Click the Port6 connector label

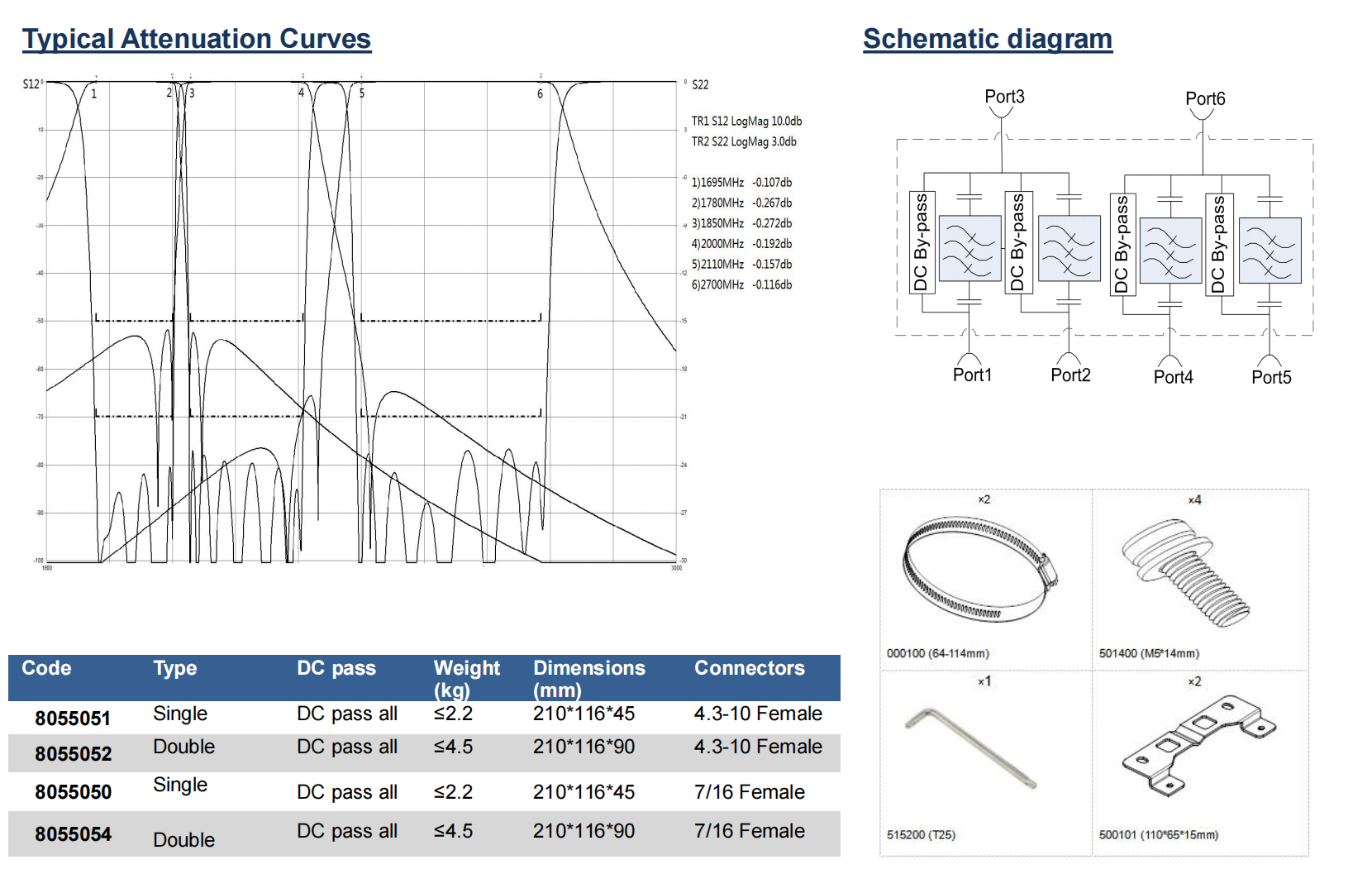[x=1205, y=99]
